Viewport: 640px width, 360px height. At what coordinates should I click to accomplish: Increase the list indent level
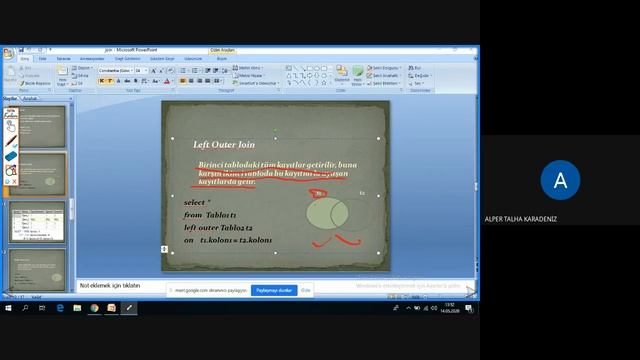(x=216, y=71)
